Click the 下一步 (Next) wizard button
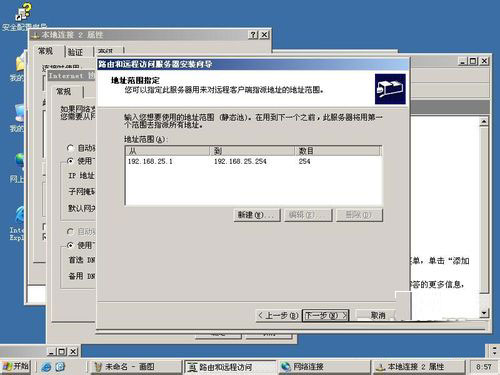The height and width of the screenshot is (375, 500). (x=326, y=315)
